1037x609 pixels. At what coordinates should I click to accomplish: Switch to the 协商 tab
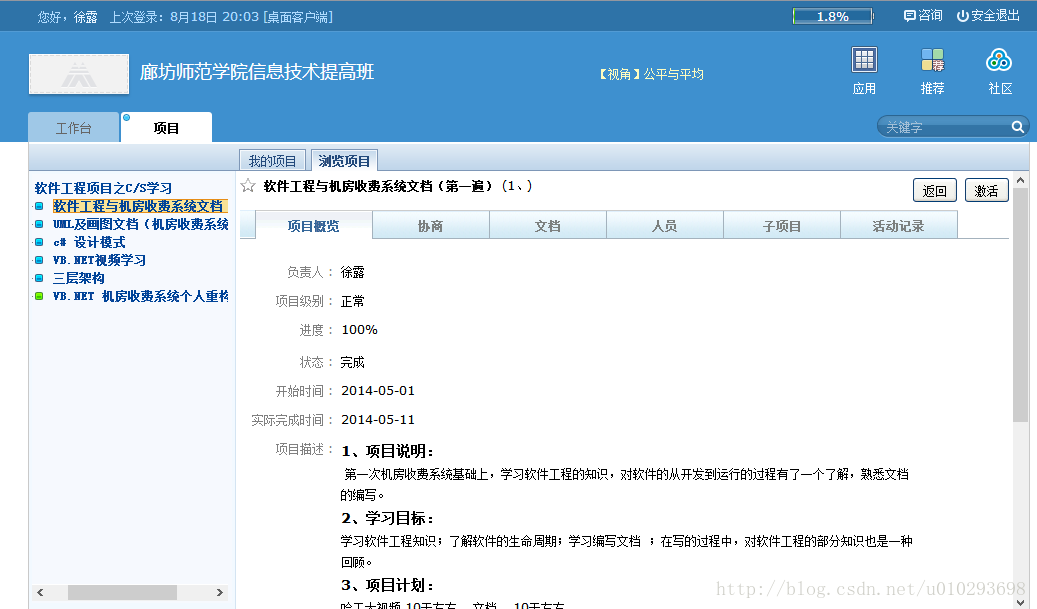click(x=431, y=225)
